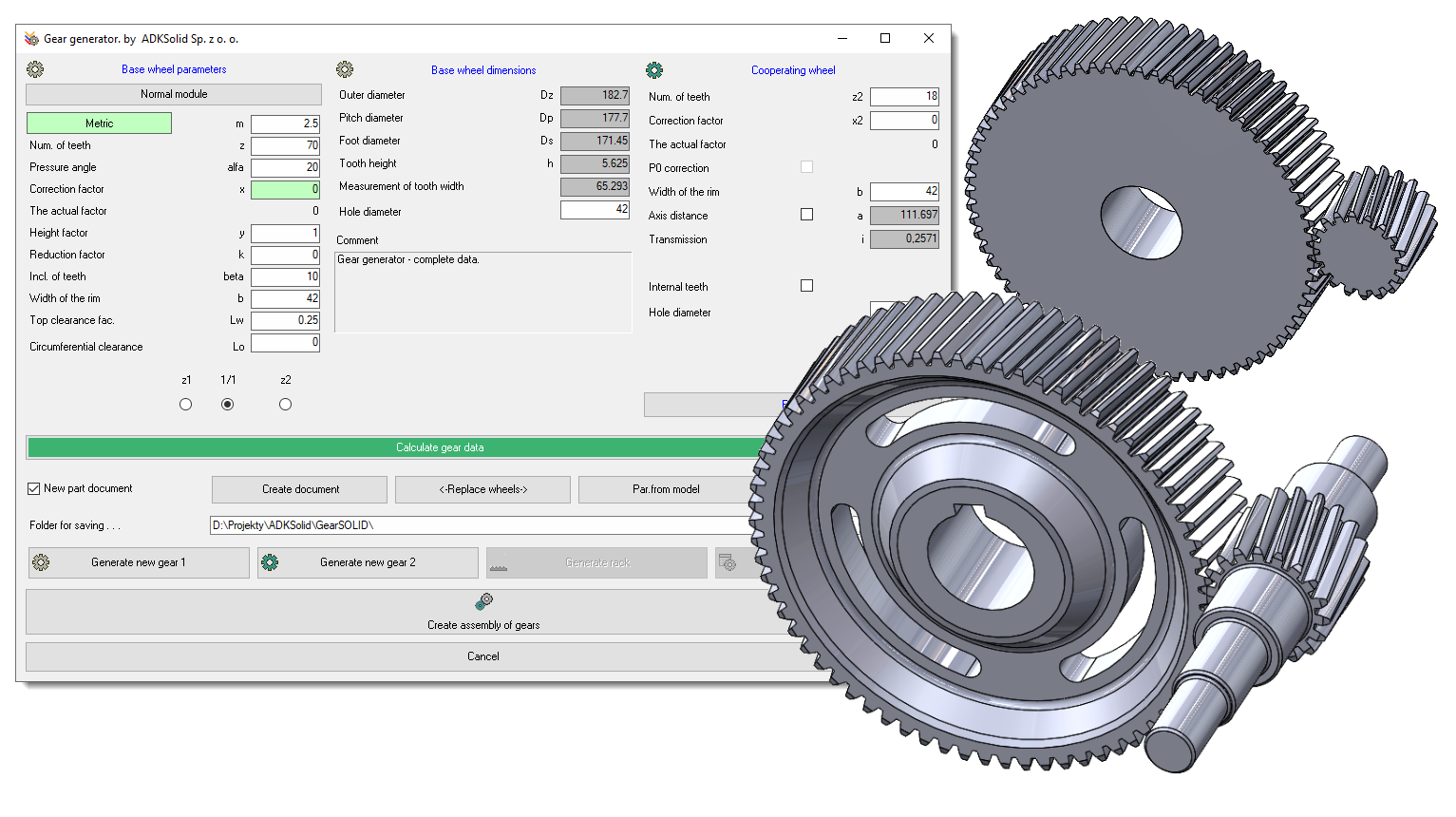1456x817 pixels.
Task: Click the Normal module selector button
Action: (174, 94)
